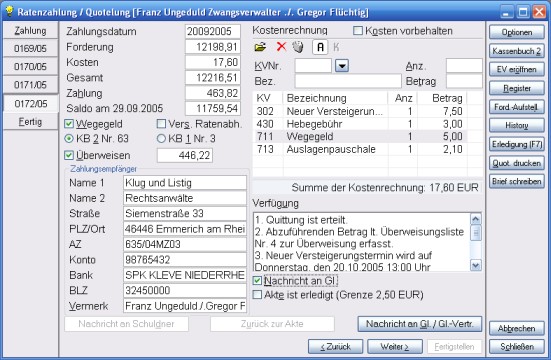
Task: Click EV eröffnen button
Action: (517, 70)
